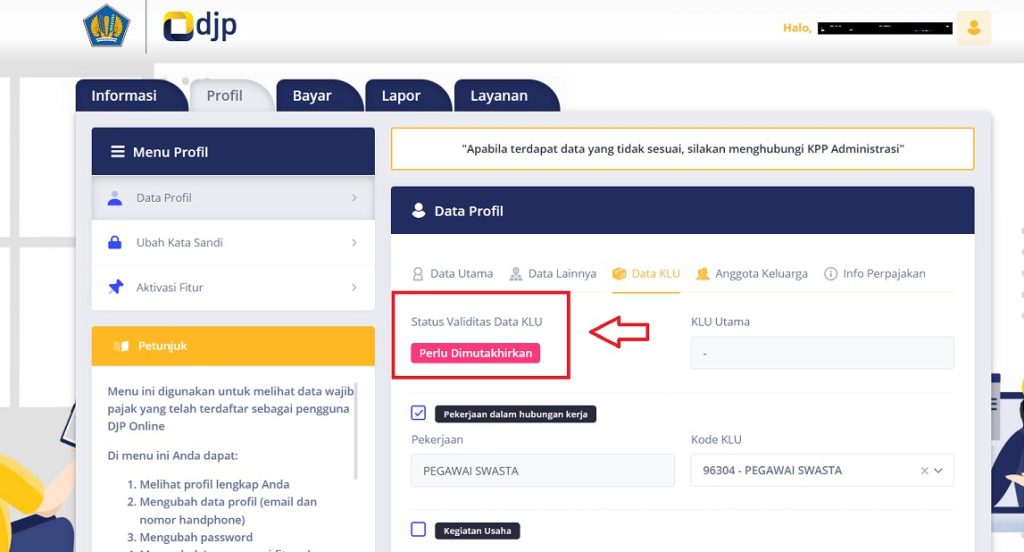
Task: Check the Kegiatan Usaha checkbox
Action: pyautogui.click(x=419, y=529)
